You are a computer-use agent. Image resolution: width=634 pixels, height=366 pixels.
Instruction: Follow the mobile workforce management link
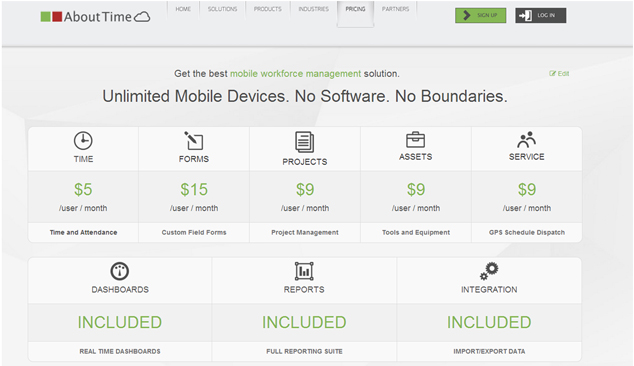point(296,74)
